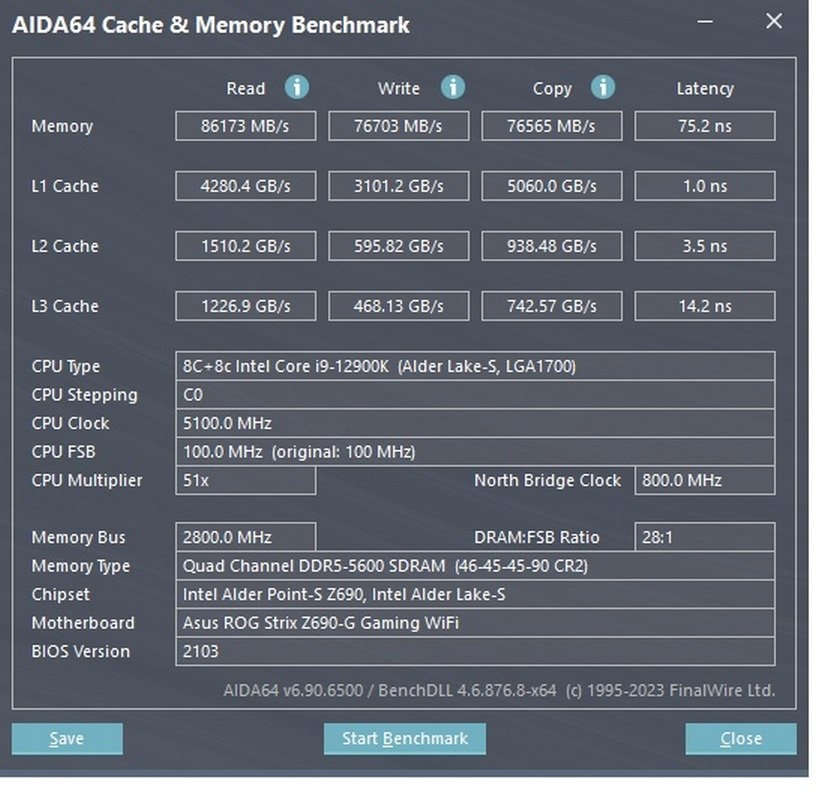Click the North Bridge Clock label

[548, 480]
